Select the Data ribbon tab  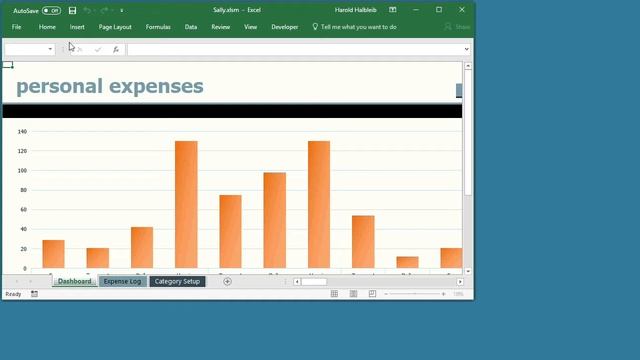(x=191, y=27)
